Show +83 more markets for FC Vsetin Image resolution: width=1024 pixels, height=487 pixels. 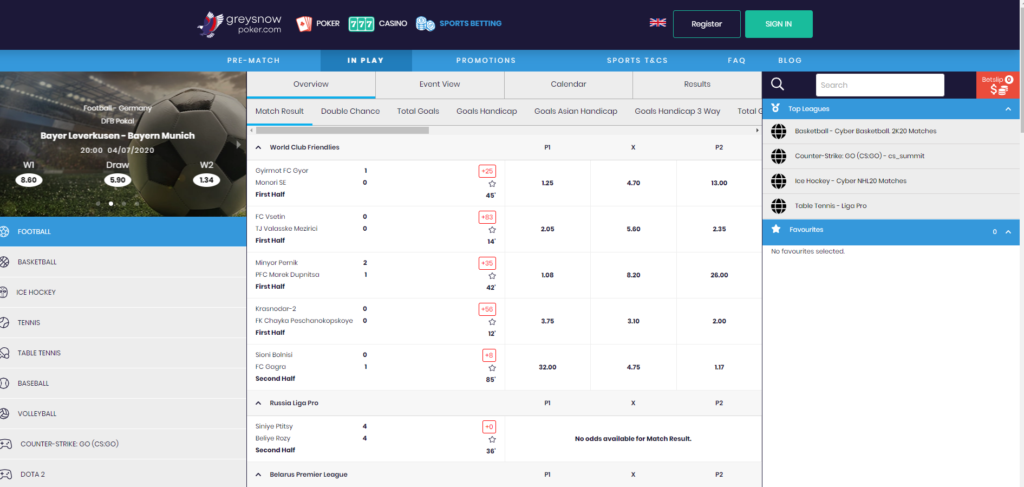pos(488,217)
